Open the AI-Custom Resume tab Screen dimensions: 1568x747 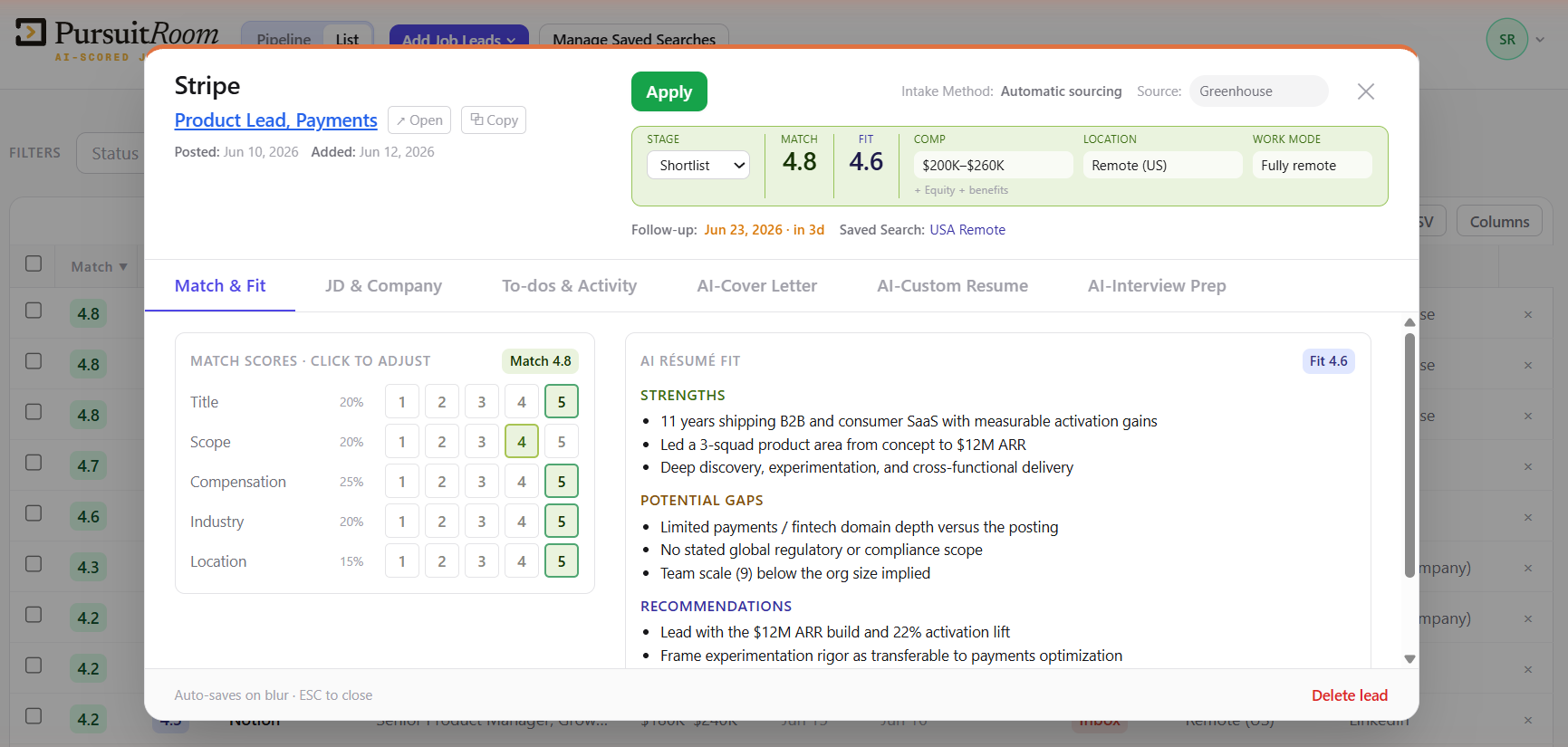[952, 286]
